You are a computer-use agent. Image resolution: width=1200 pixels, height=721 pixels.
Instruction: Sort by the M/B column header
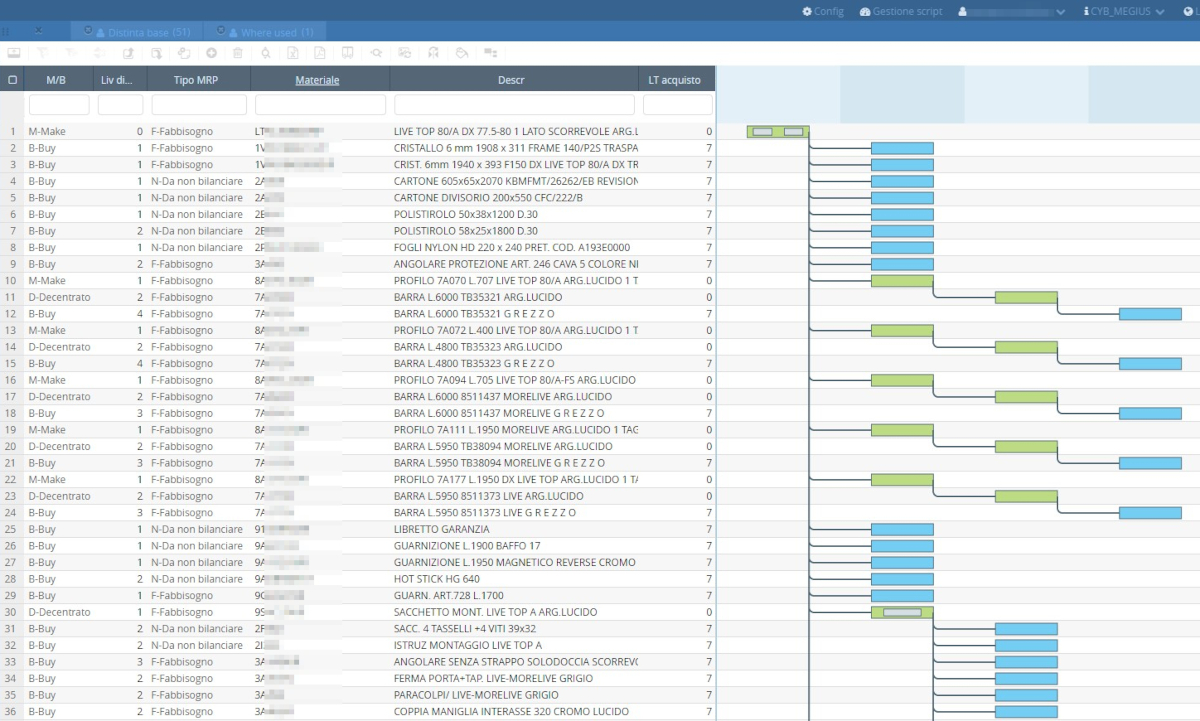tap(56, 80)
